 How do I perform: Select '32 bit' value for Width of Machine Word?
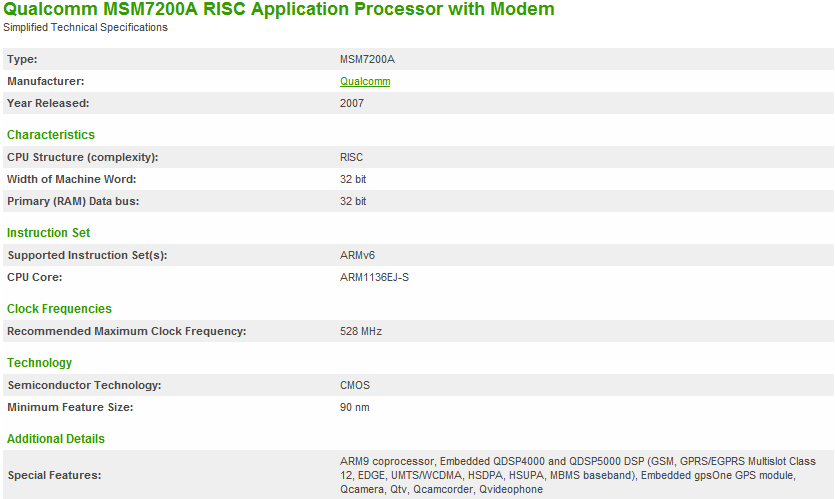point(353,179)
